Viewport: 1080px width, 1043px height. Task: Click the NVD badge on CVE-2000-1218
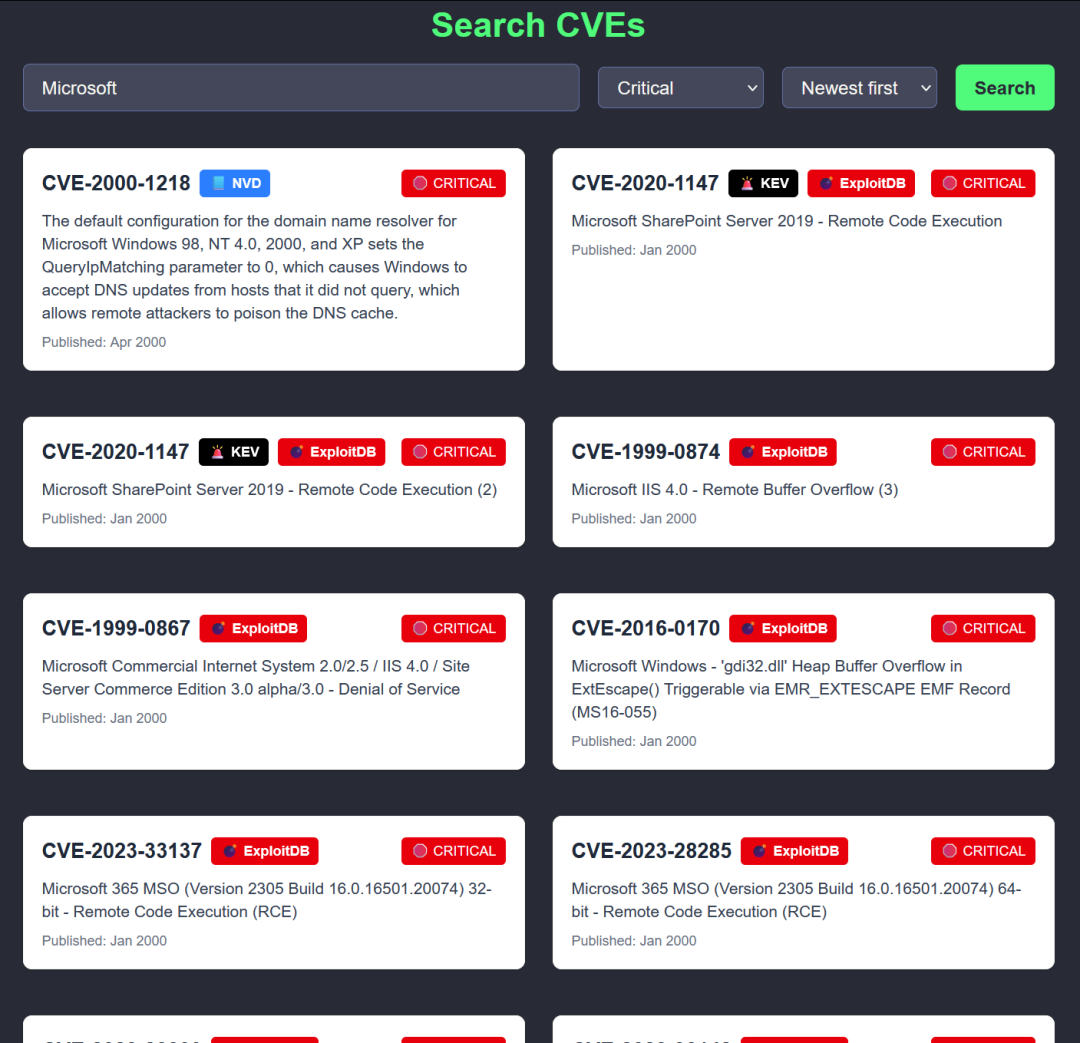(235, 183)
